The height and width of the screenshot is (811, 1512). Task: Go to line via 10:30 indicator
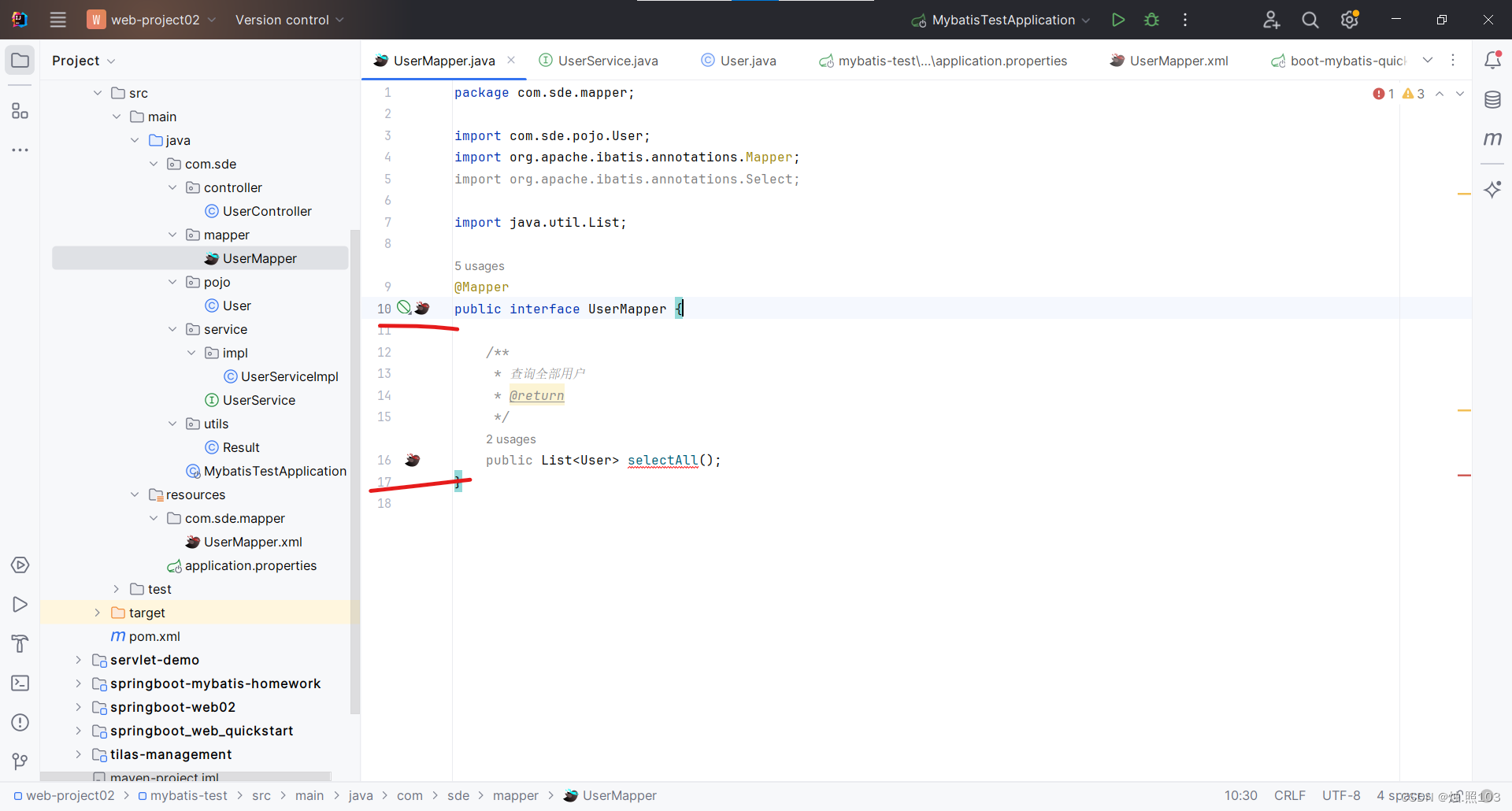[1241, 795]
